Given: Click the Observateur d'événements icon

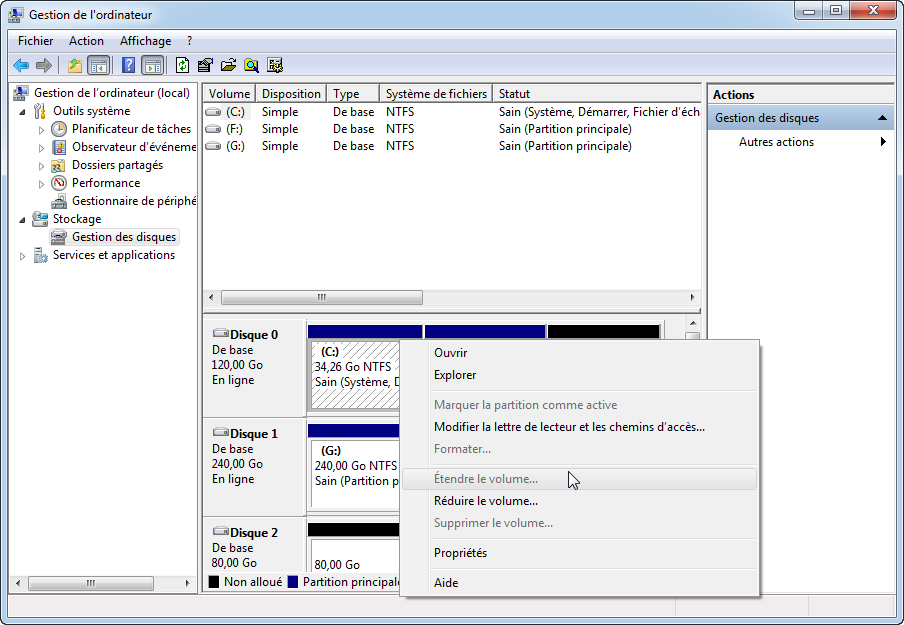Looking at the screenshot, I should pyautogui.click(x=59, y=147).
